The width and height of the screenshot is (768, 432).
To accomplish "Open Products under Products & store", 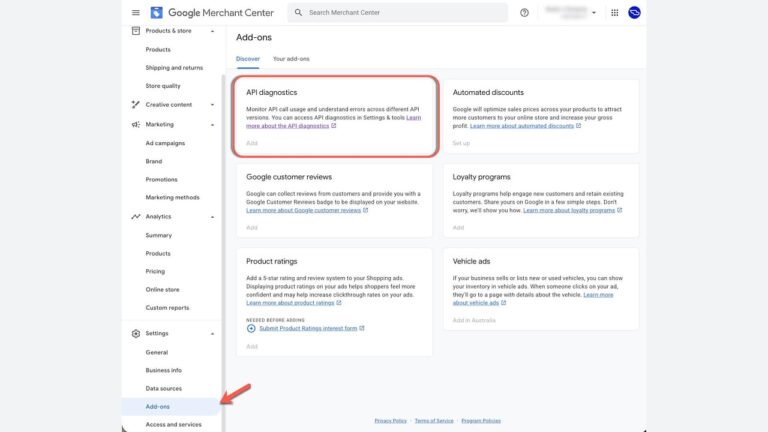I will 158,49.
